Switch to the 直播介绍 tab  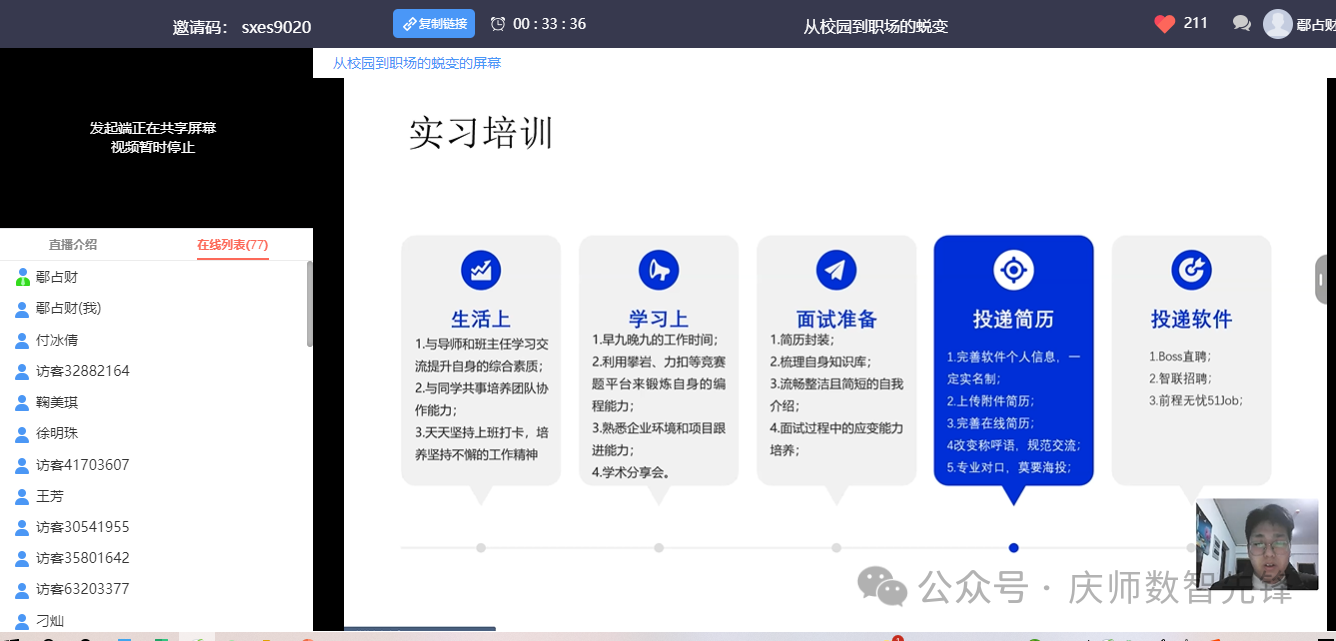coord(73,245)
